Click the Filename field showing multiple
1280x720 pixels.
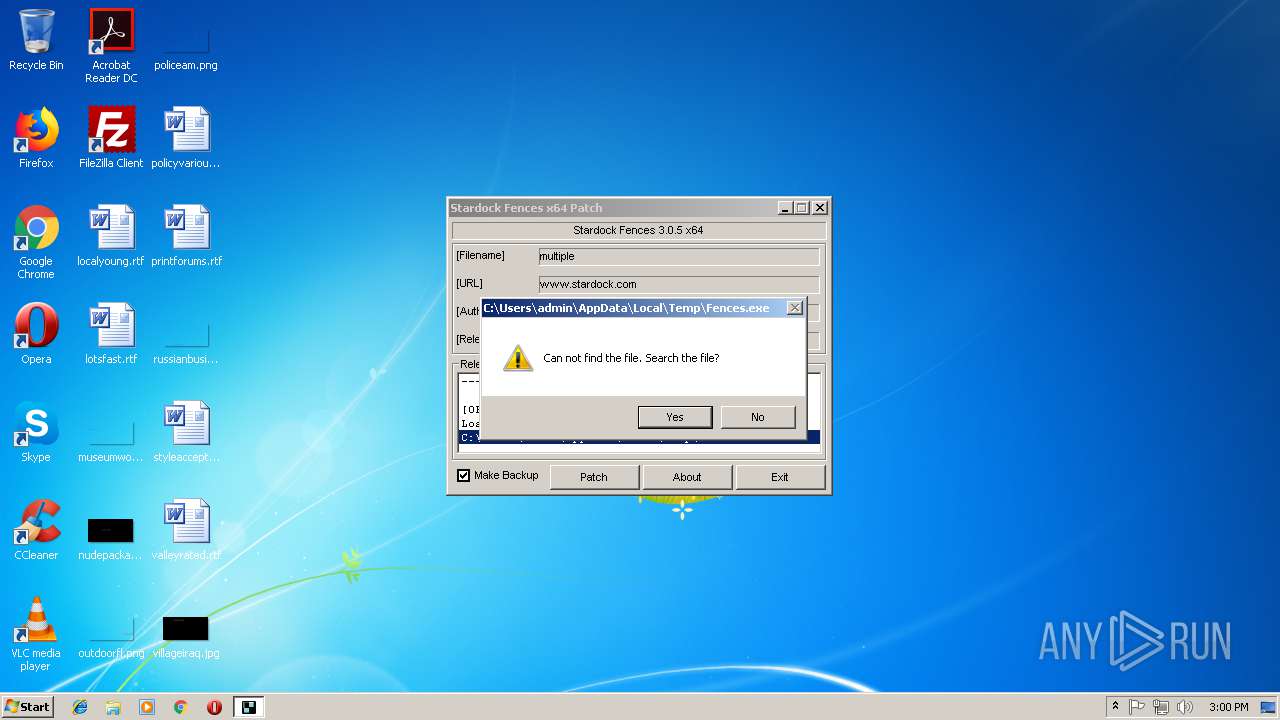point(679,256)
